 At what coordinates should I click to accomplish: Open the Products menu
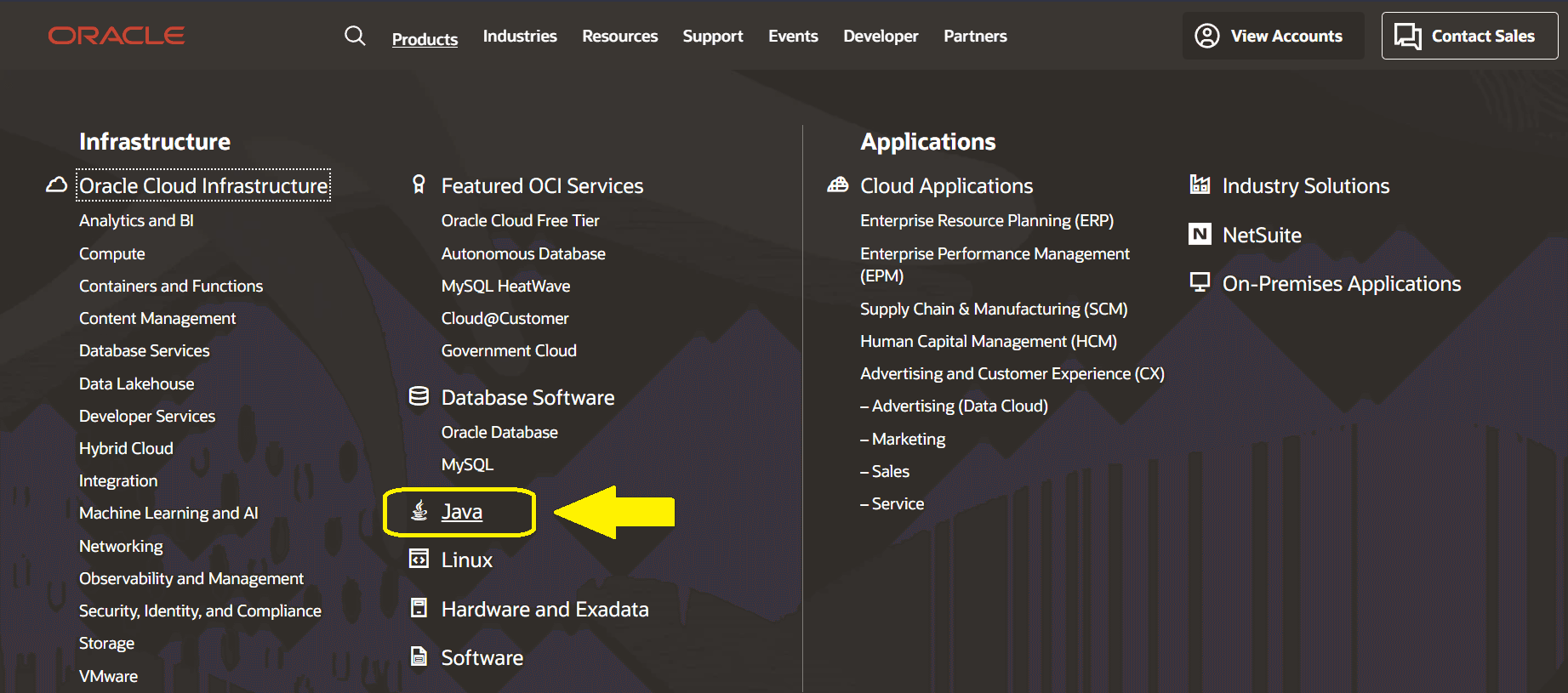(425, 38)
